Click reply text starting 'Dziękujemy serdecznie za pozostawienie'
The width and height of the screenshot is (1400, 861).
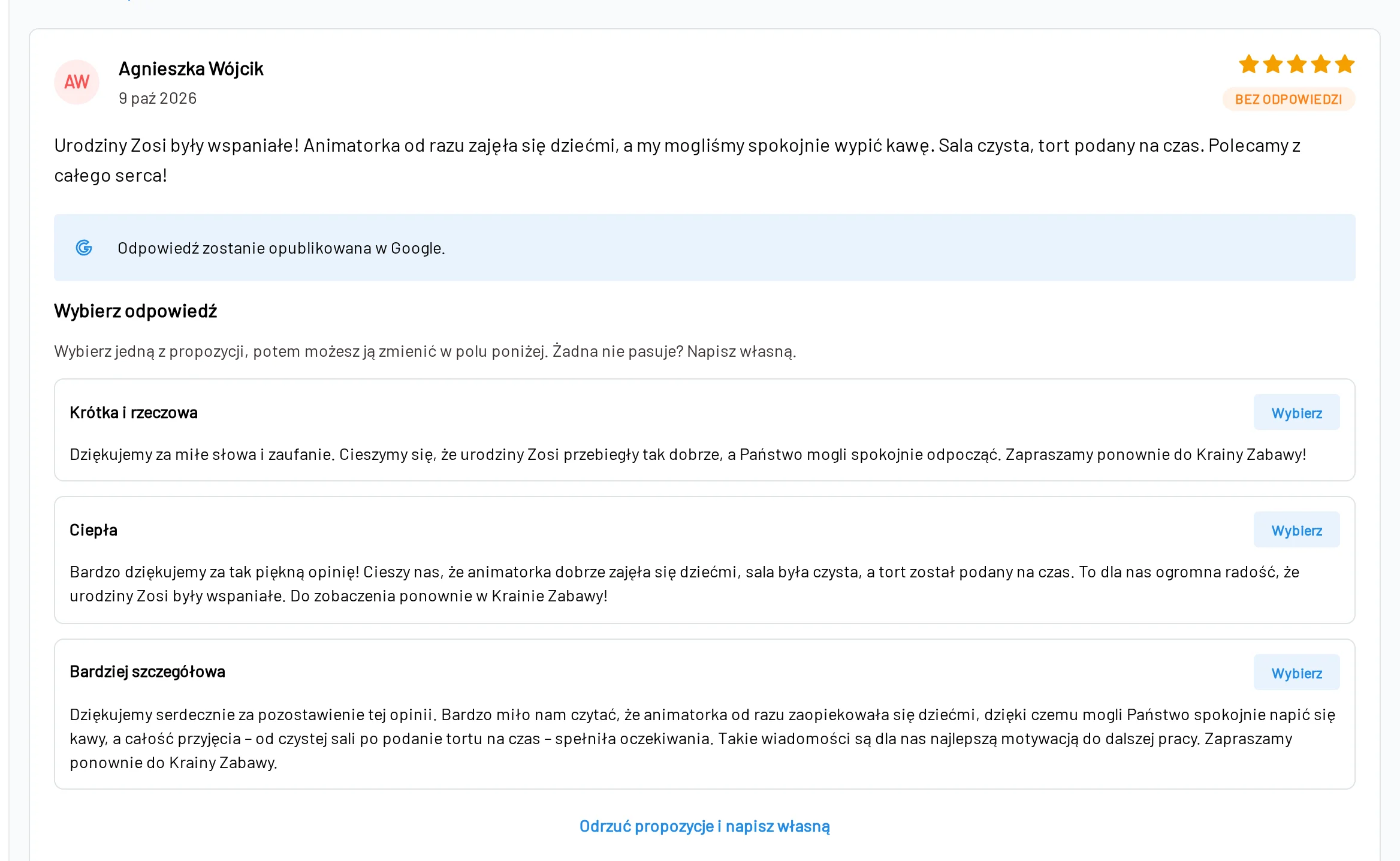[x=702, y=739]
